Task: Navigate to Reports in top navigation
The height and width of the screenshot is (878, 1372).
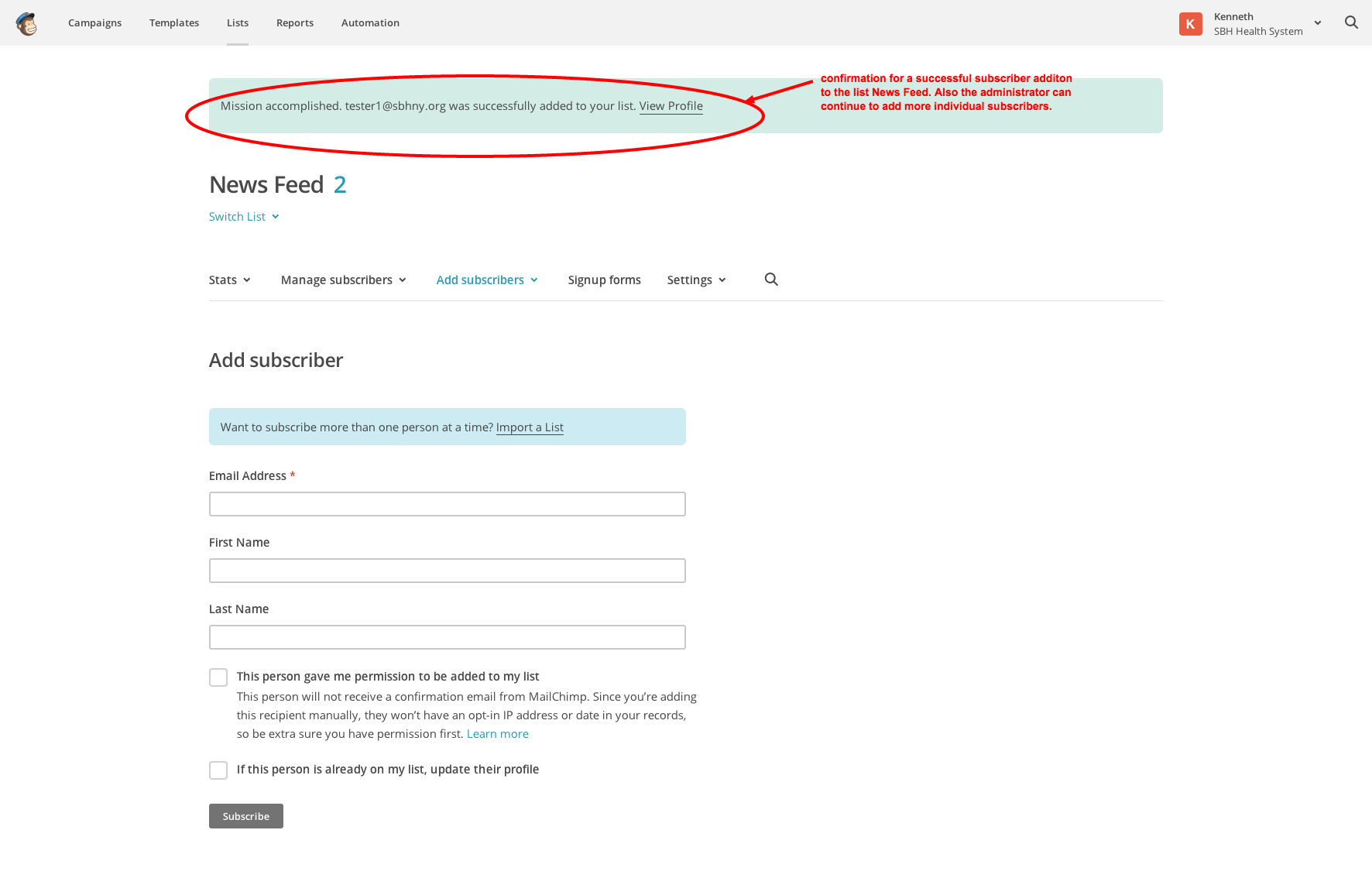Action: 295,23
